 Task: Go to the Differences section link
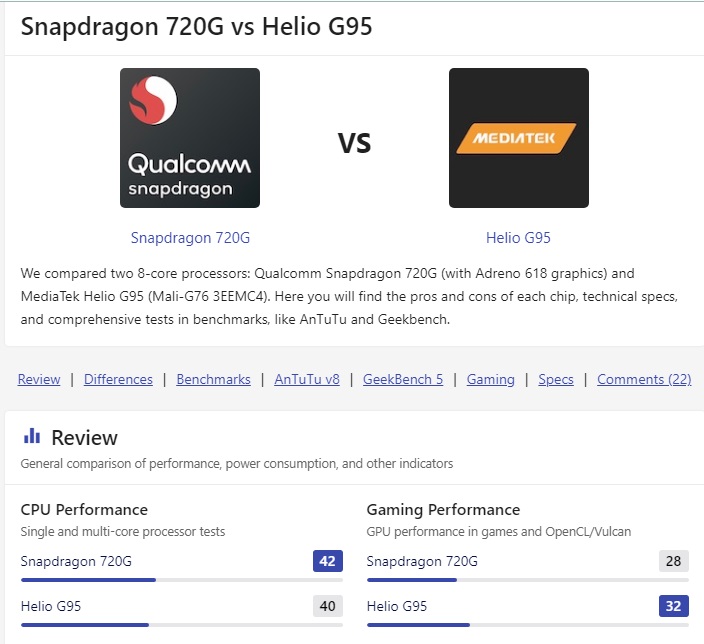pyautogui.click(x=118, y=379)
